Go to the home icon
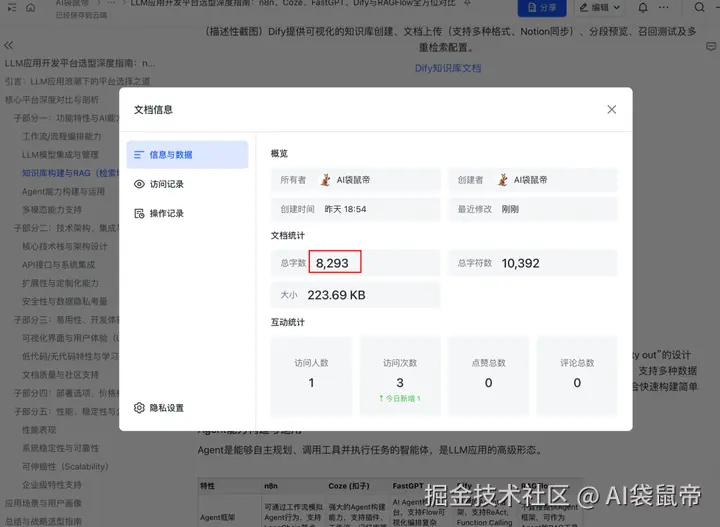720x527 pixels. [x=30, y=7]
